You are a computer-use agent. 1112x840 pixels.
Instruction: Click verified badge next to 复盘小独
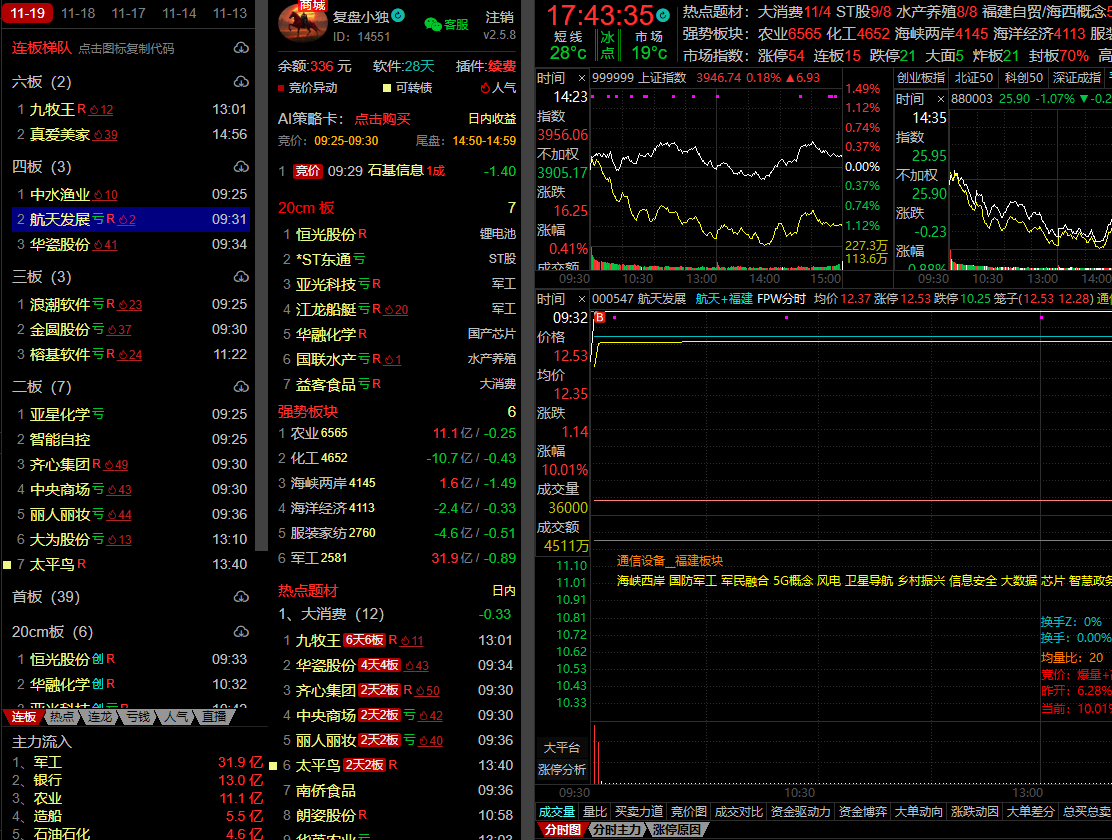tap(398, 16)
